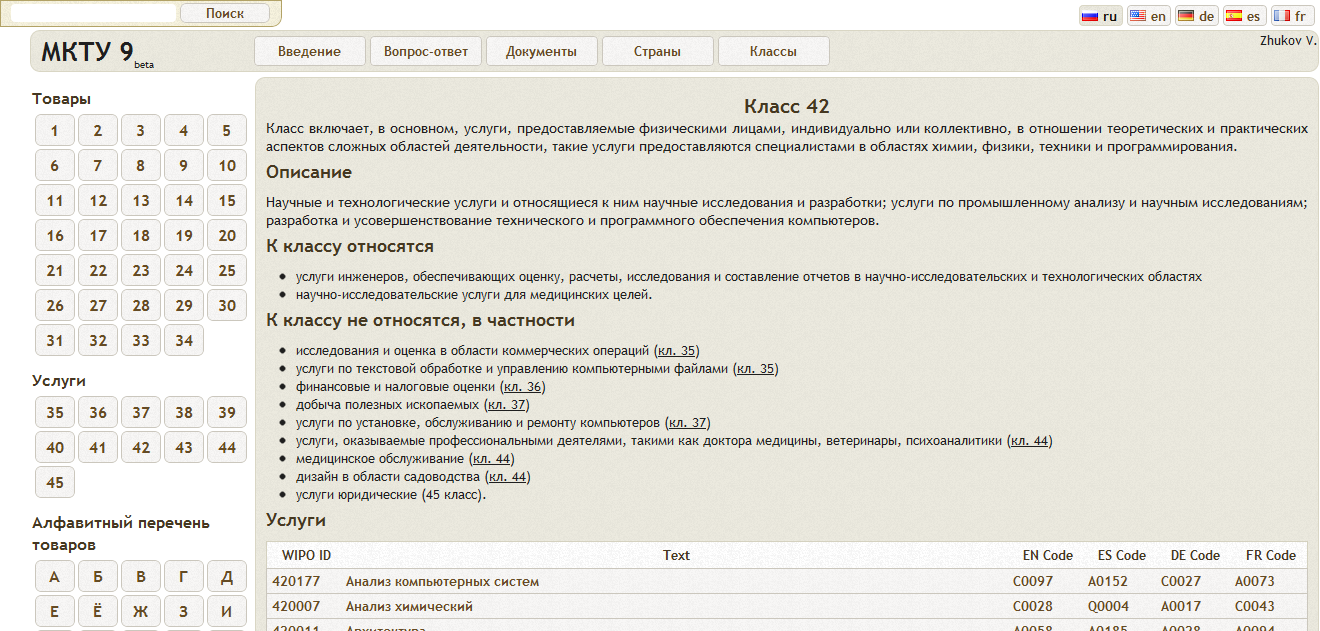Select services class 35 button
Viewport: 1320px width, 631px height.
[x=55, y=412]
